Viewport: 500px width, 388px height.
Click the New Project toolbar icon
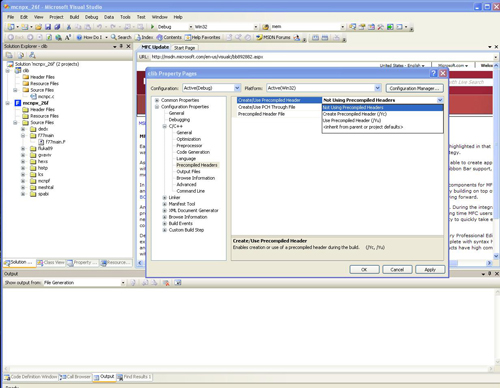point(11,27)
